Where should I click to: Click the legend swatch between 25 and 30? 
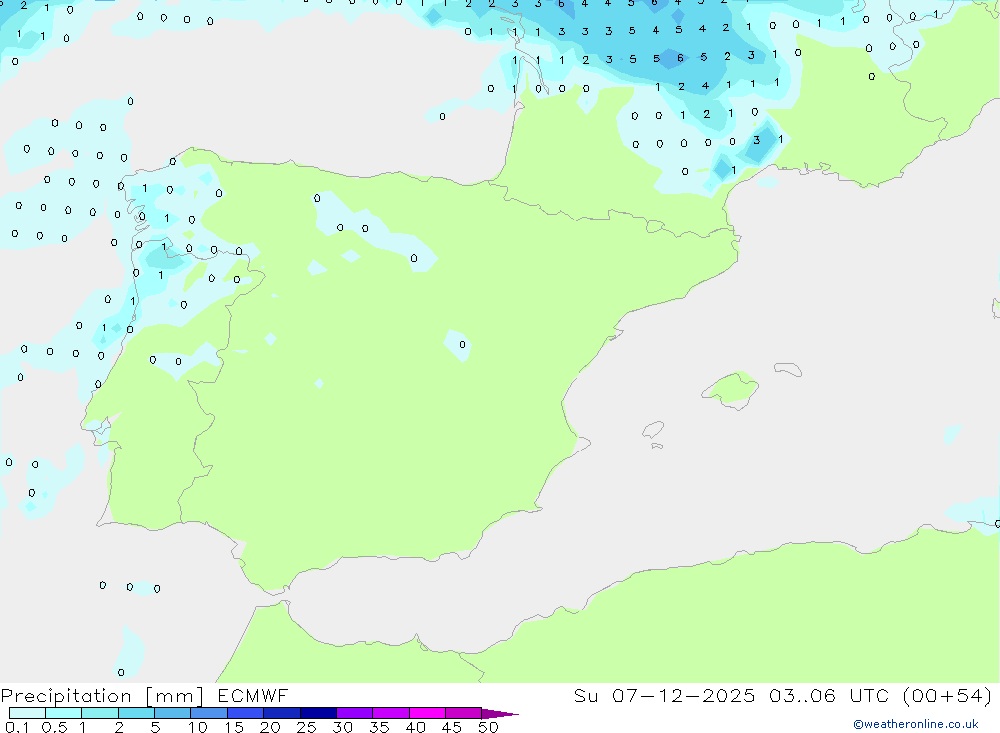(318, 713)
